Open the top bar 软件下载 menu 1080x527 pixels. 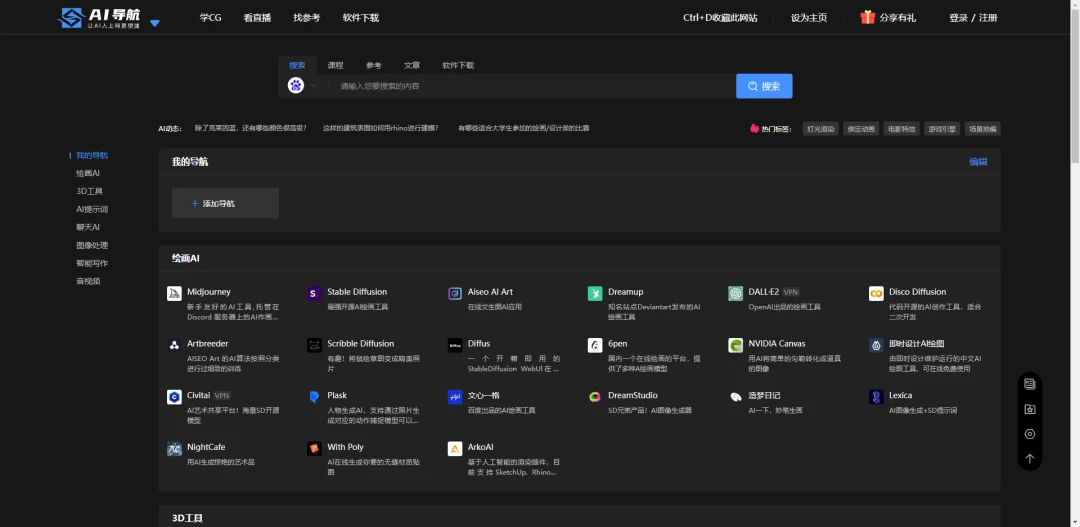point(361,18)
